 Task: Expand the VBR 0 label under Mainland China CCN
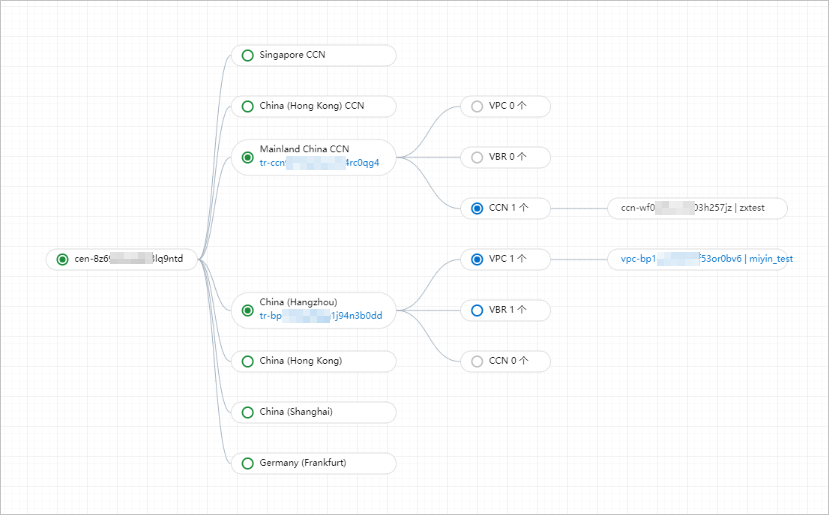click(508, 157)
